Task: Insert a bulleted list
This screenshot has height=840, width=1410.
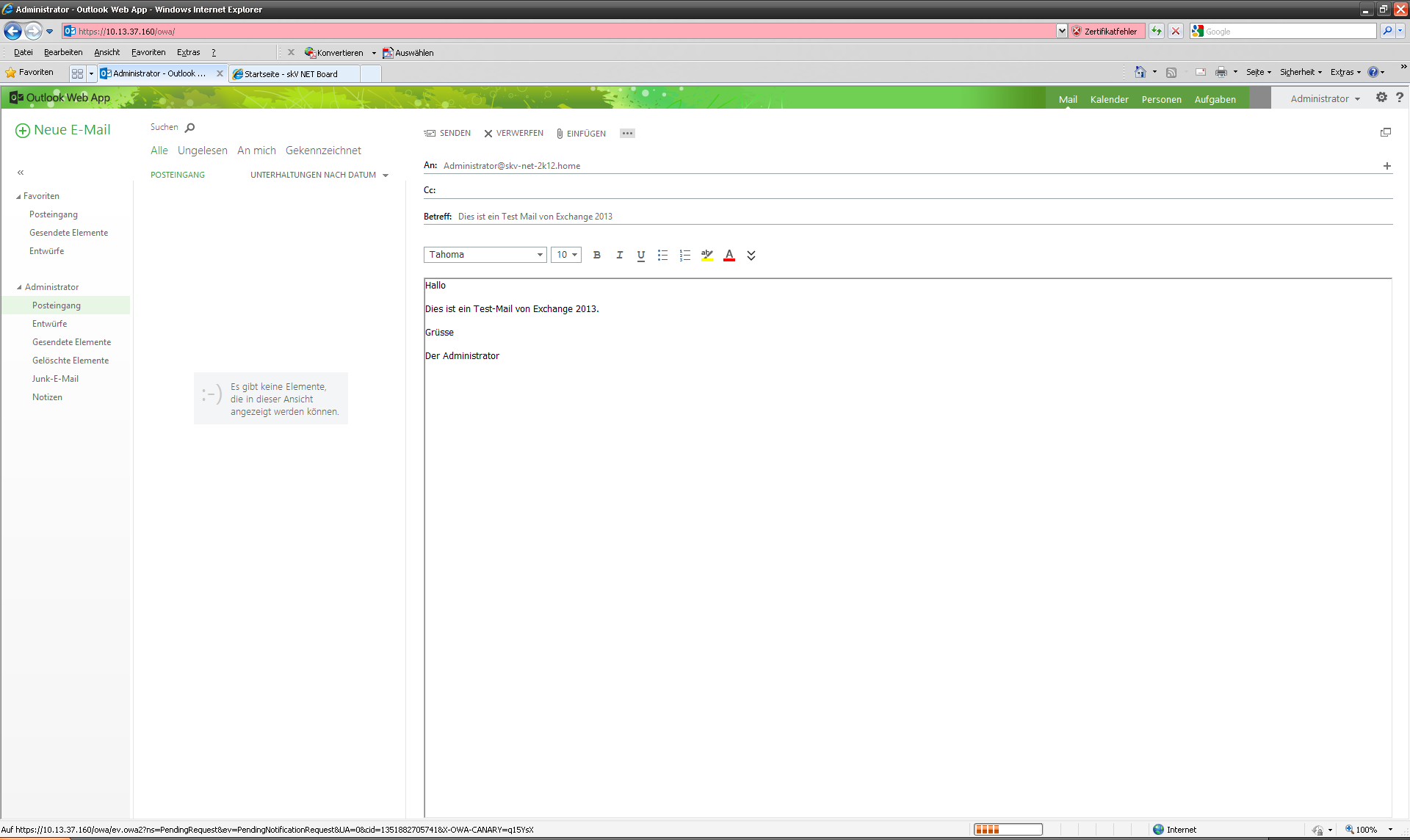Action: (x=662, y=255)
